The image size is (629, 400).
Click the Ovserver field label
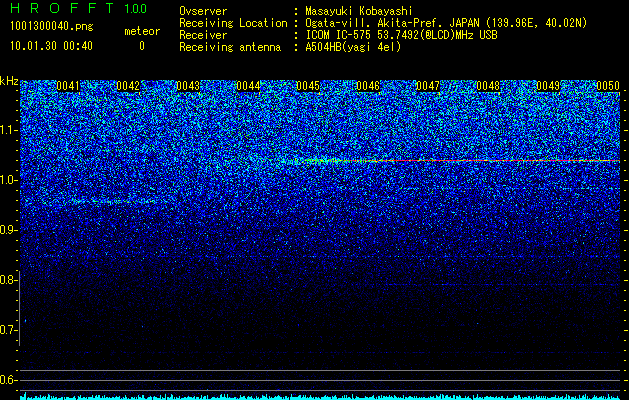tap(203, 11)
